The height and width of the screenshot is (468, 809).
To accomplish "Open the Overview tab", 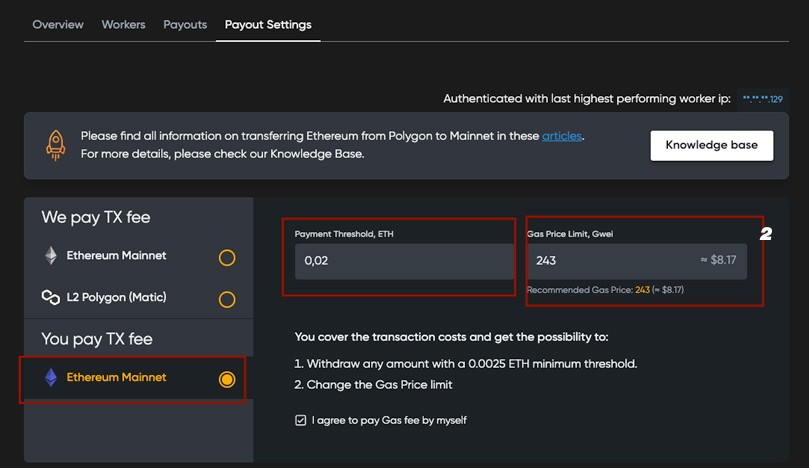I will point(58,24).
